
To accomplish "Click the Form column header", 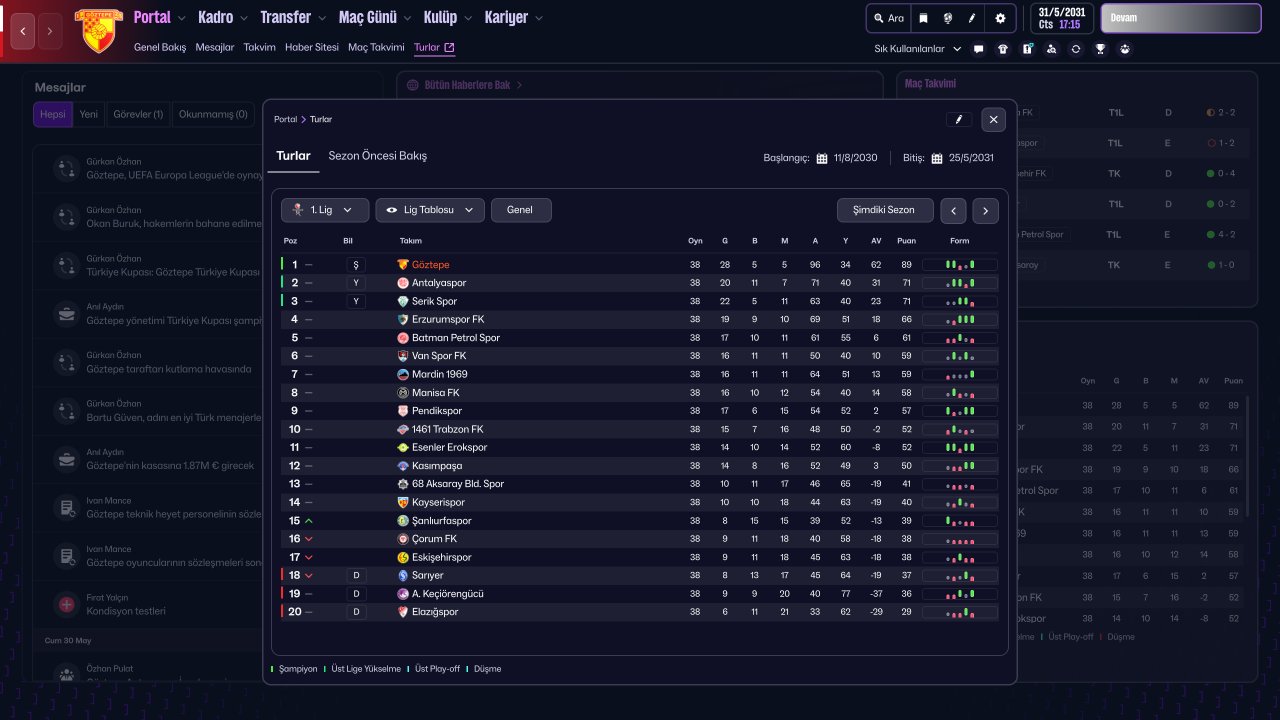I will click(960, 241).
